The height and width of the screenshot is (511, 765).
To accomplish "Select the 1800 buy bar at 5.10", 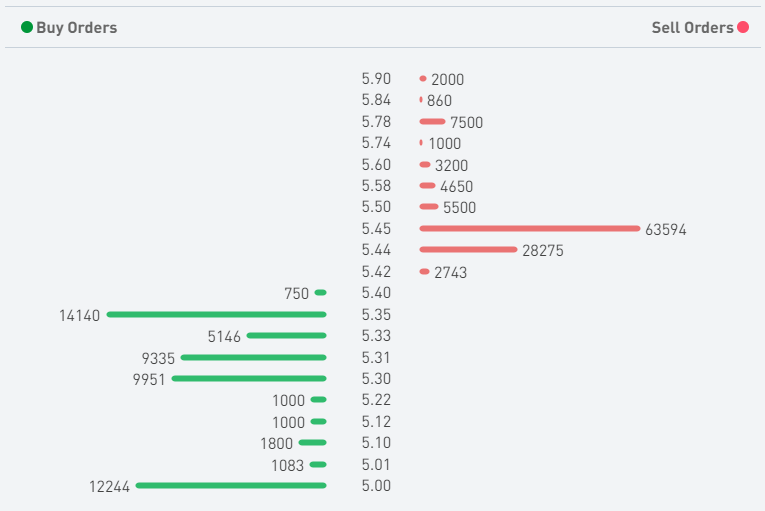I will 312,443.
